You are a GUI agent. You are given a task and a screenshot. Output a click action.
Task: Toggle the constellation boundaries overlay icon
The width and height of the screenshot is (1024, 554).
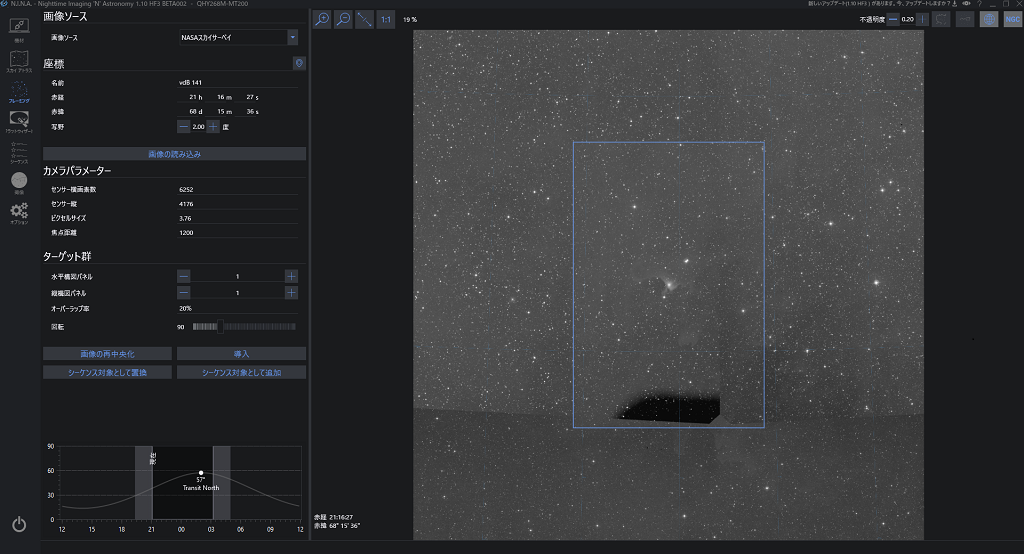coord(941,20)
